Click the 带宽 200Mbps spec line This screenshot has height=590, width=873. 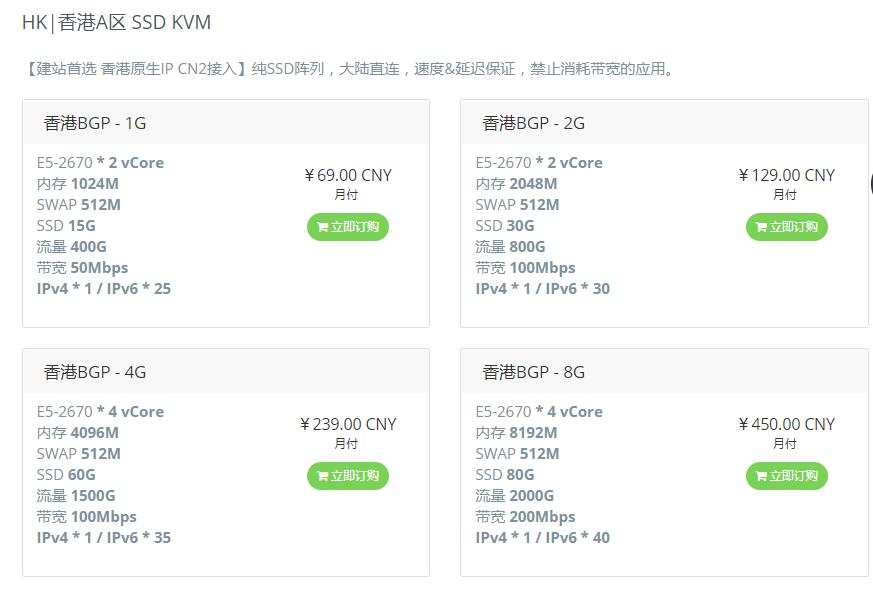pos(525,517)
